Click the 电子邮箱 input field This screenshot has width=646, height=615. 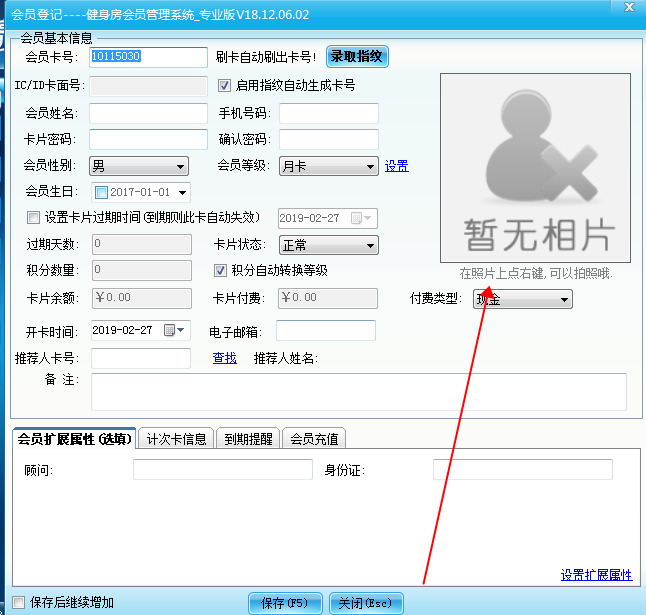click(x=326, y=330)
